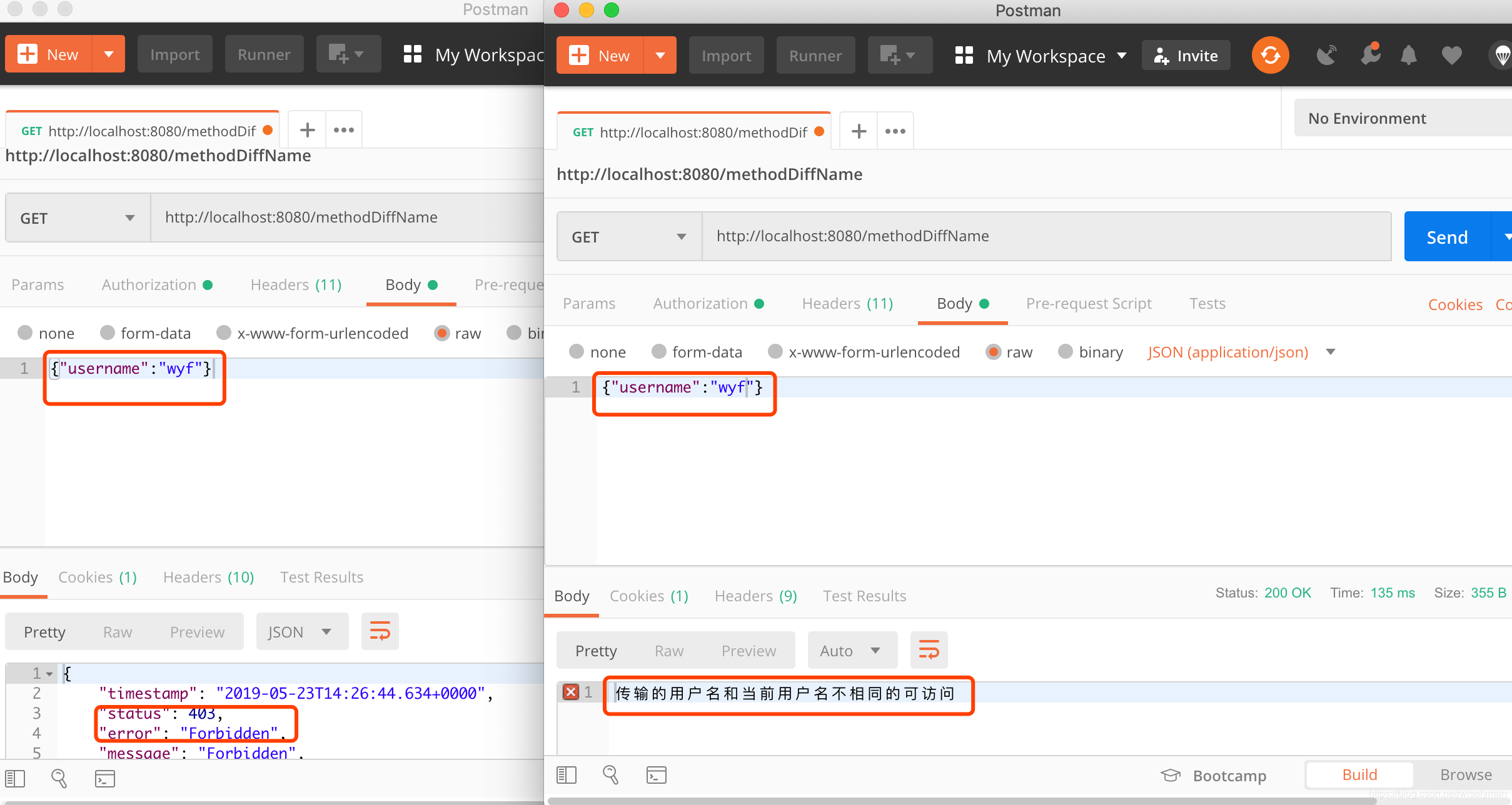
Task: Click URL field in left window
Action: (347, 217)
